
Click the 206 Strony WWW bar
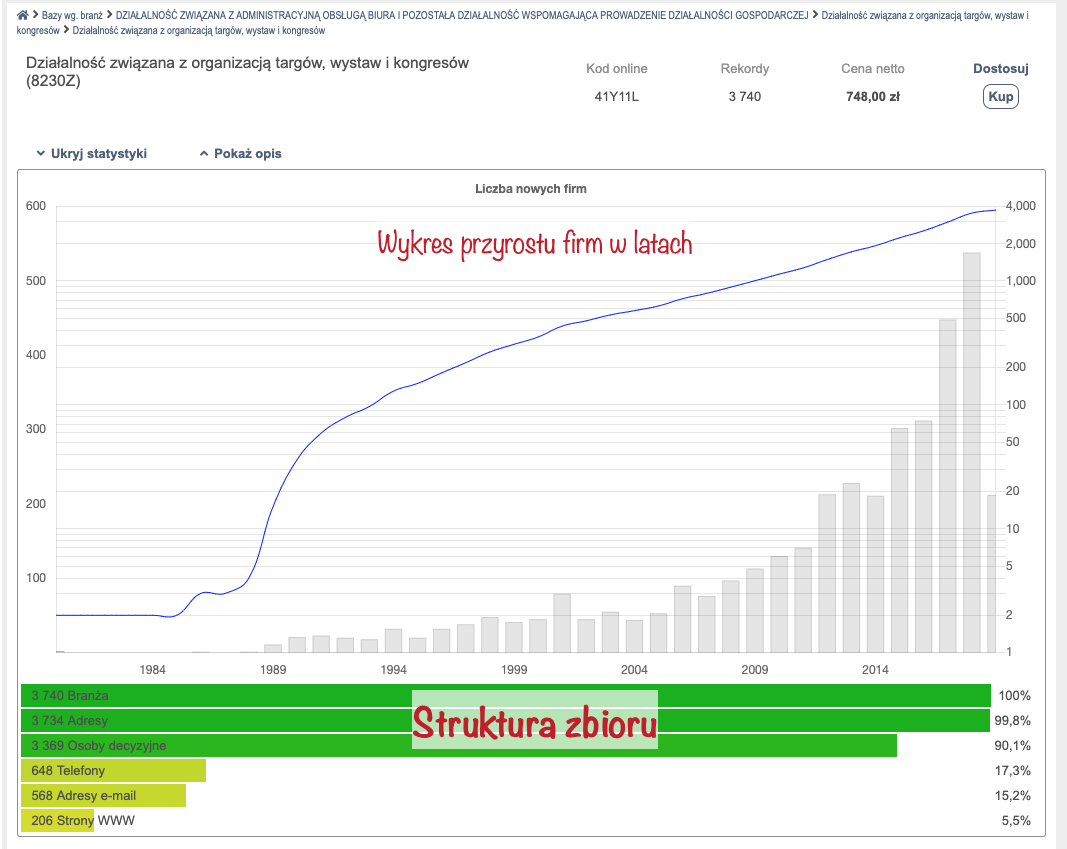57,820
